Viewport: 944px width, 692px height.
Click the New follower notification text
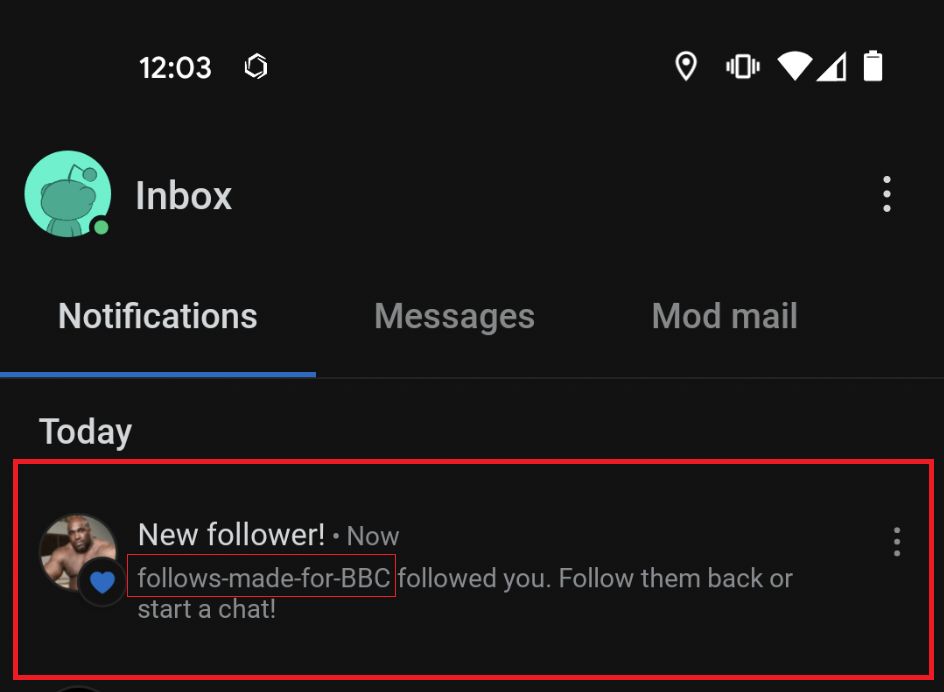click(230, 535)
